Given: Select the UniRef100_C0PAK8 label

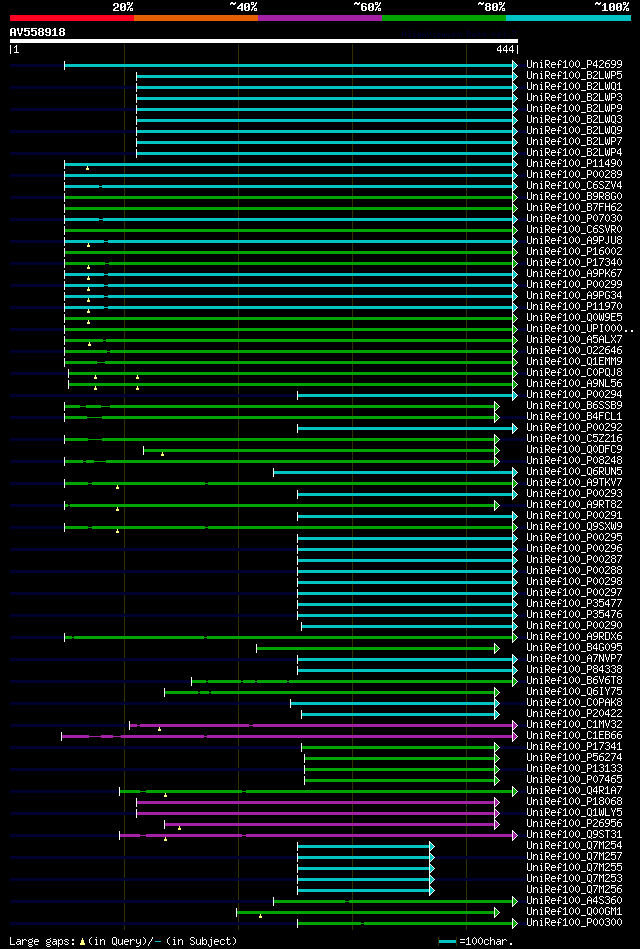Looking at the screenshot, I should pos(575,702).
